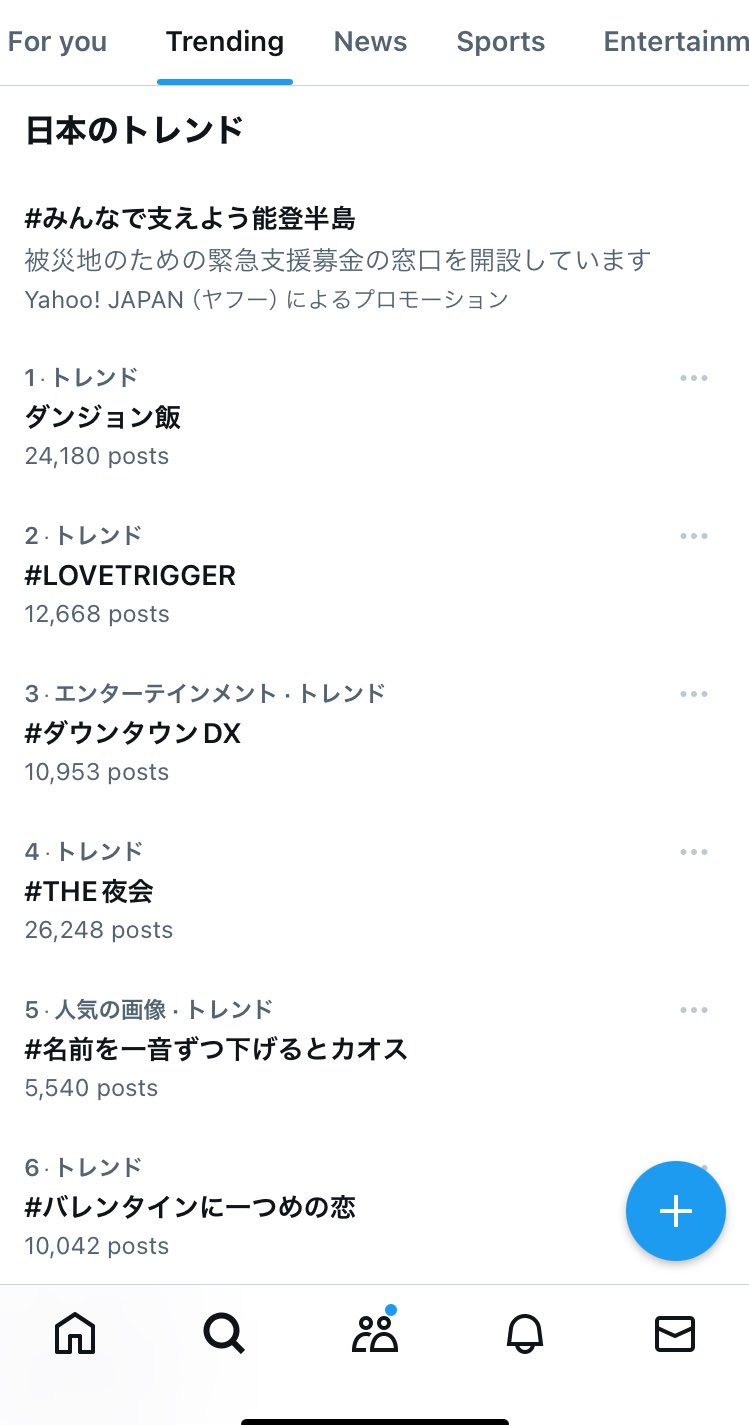This screenshot has height=1425, width=749.
Task: Open the Entertainment tab
Action: (675, 42)
